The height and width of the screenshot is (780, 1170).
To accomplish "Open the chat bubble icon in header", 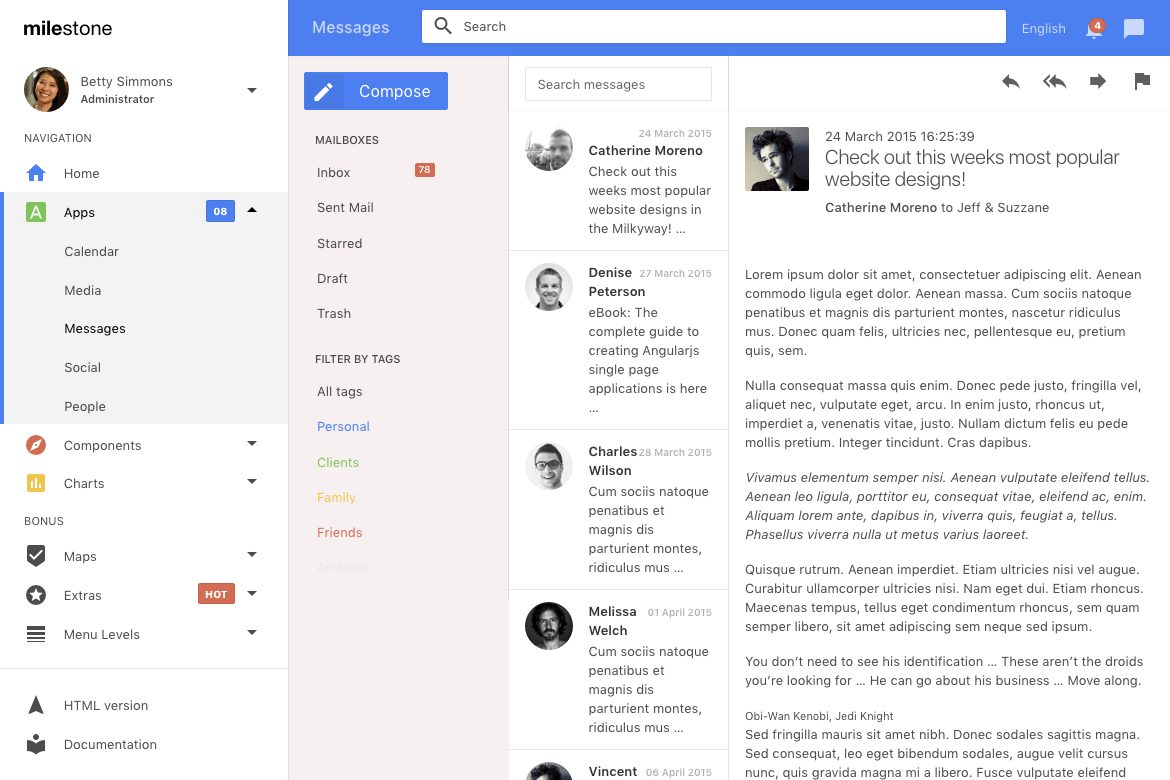I will (1133, 28).
